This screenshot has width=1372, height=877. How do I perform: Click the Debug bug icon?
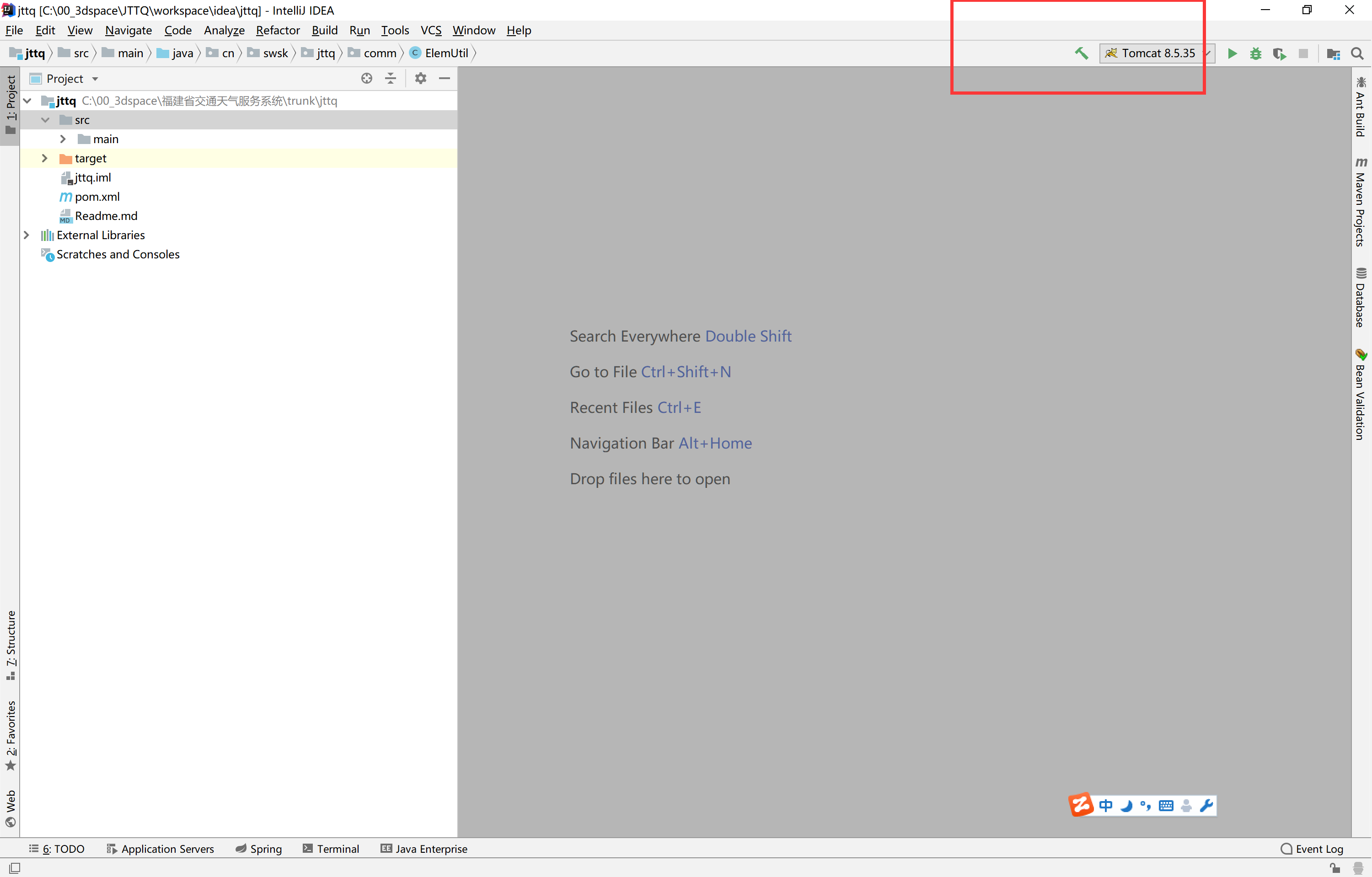click(x=1256, y=53)
